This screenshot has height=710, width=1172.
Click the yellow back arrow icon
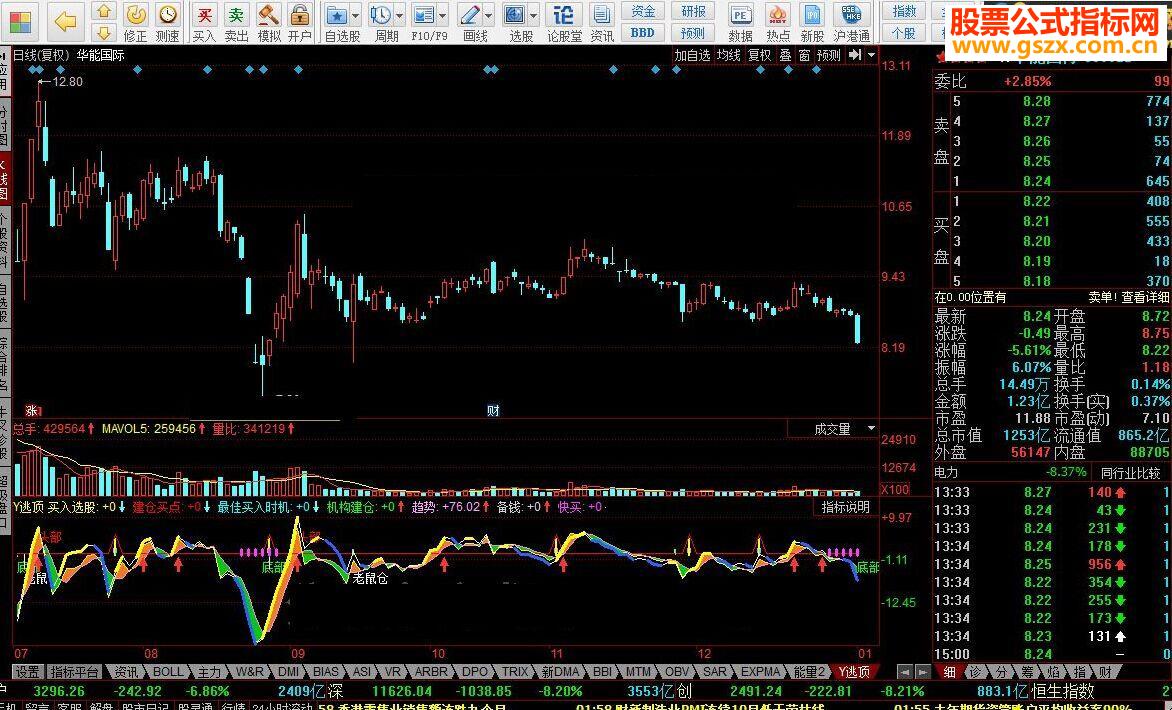point(66,22)
